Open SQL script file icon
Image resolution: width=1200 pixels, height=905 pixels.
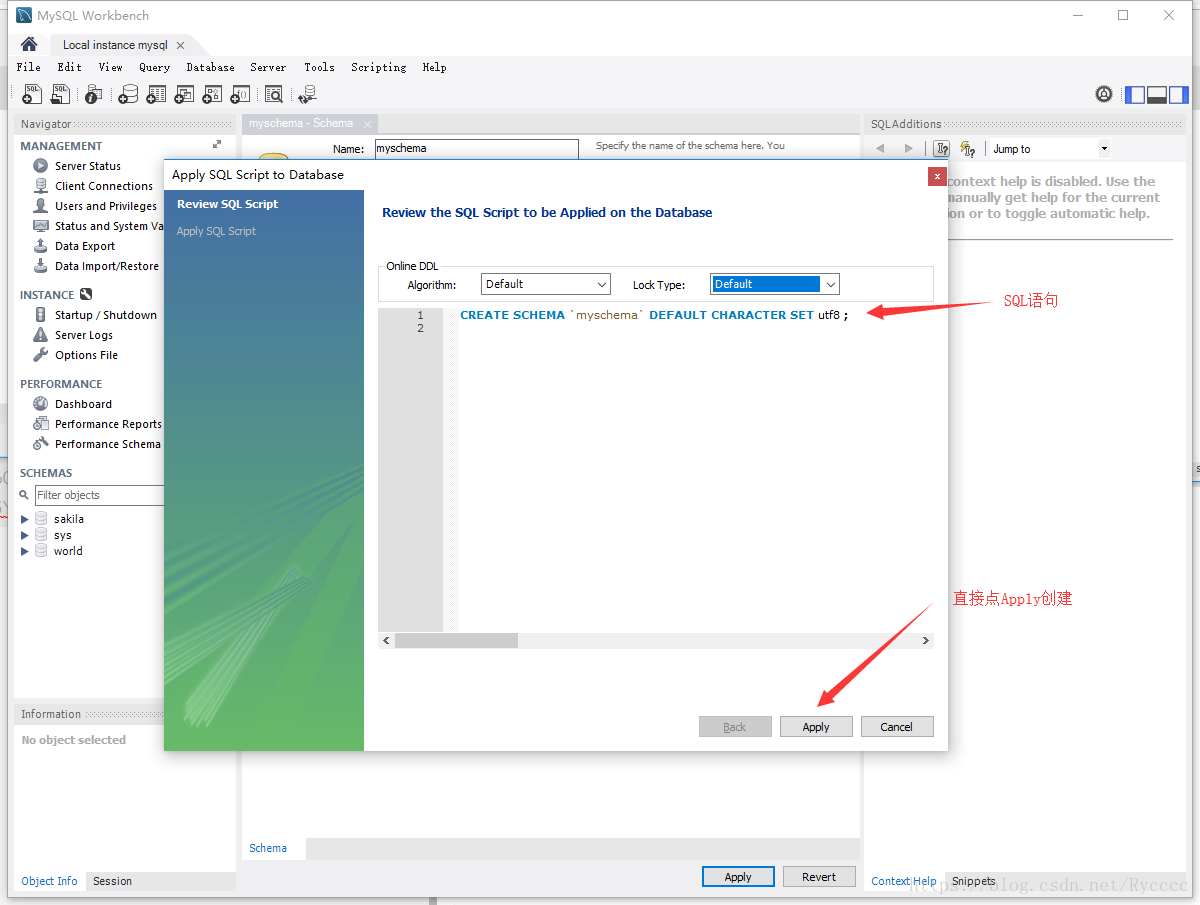tap(61, 94)
